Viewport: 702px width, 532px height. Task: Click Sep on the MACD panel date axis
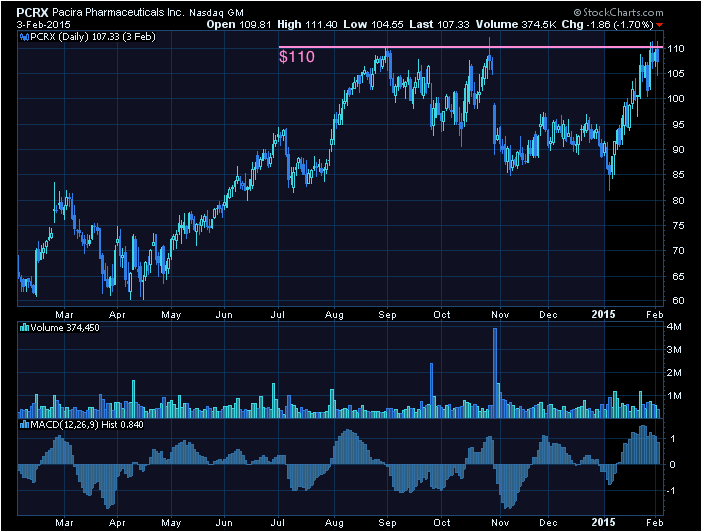(387, 523)
